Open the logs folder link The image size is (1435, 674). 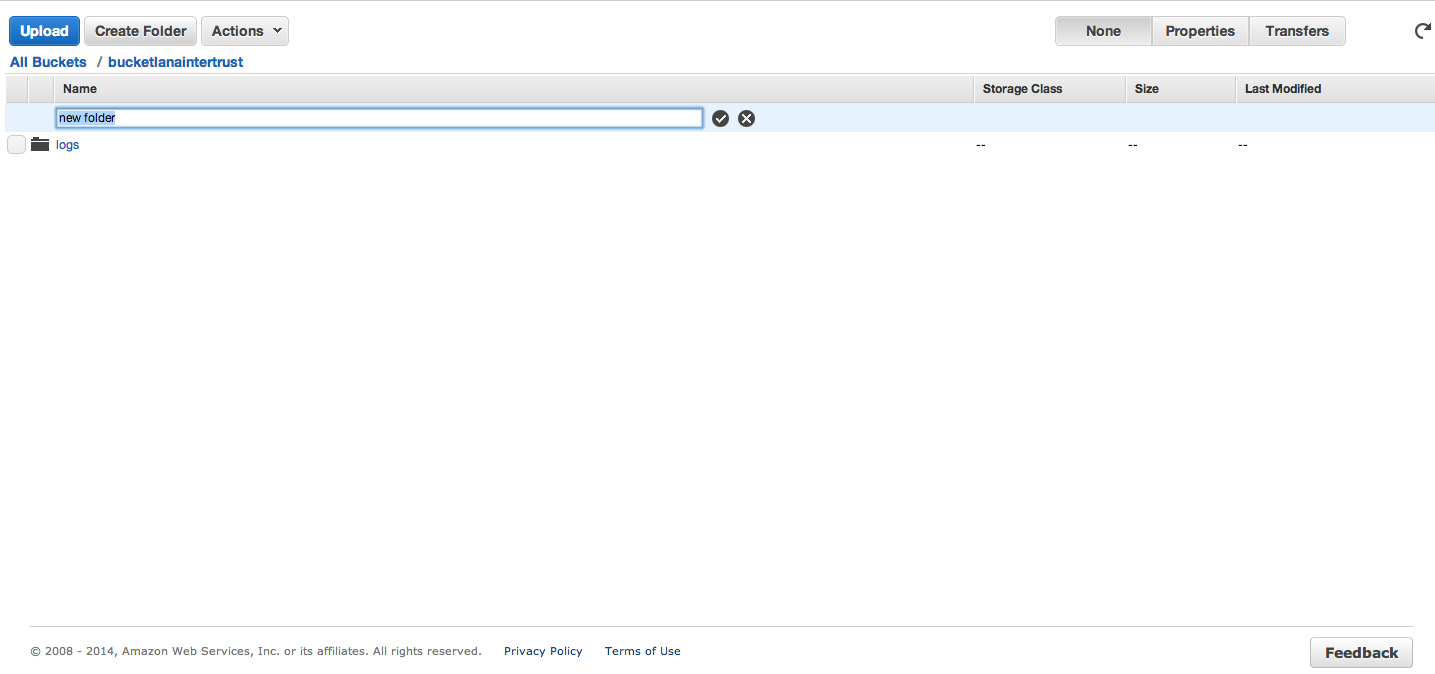click(67, 145)
